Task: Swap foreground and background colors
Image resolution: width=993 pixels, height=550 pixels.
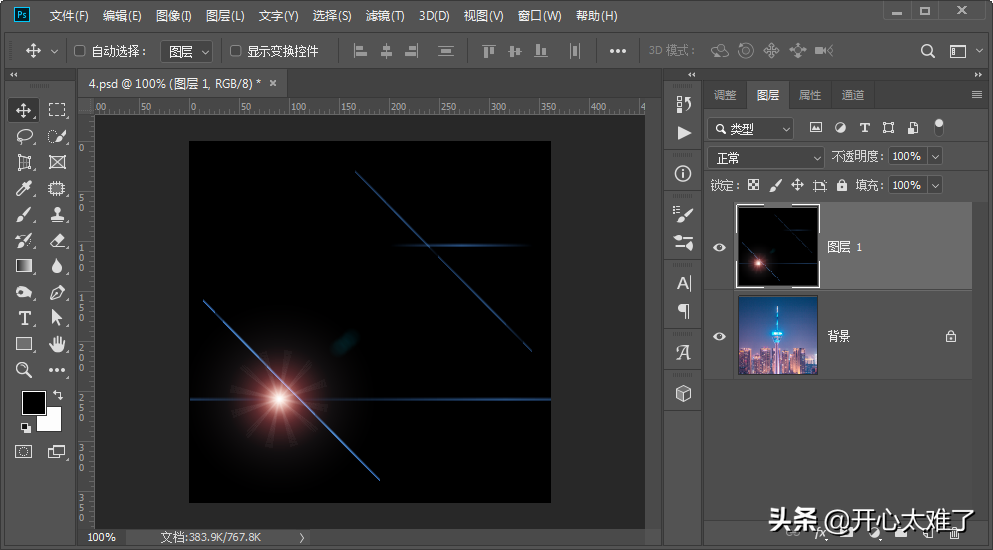Action: pyautogui.click(x=58, y=395)
